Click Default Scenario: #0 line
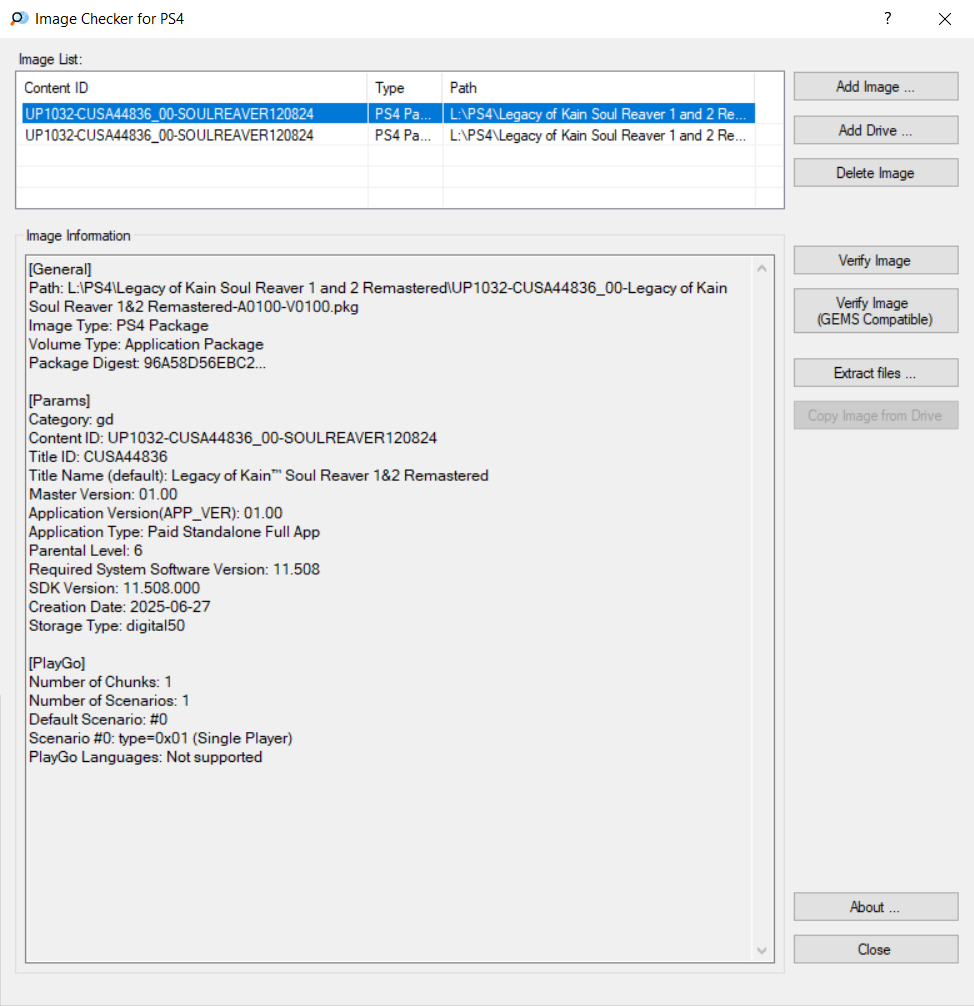974x1006 pixels. tap(98, 719)
